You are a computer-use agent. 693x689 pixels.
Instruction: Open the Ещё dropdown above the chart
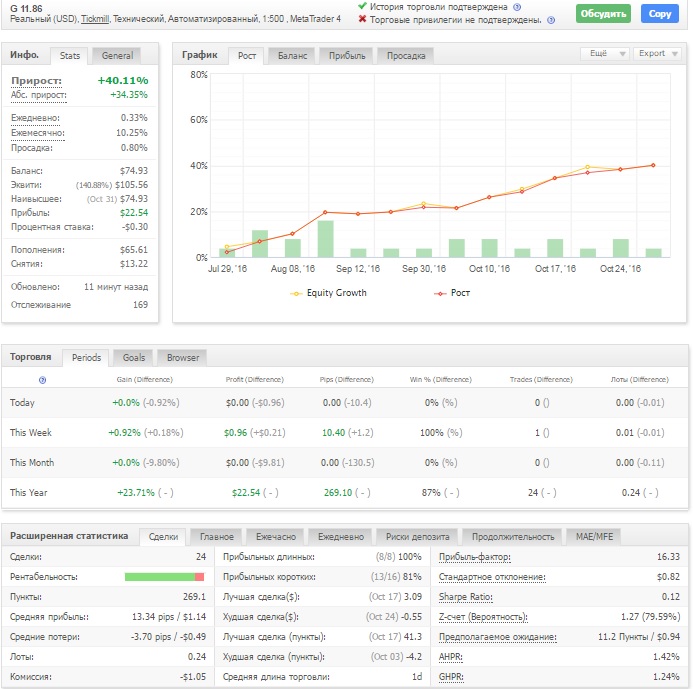point(604,53)
